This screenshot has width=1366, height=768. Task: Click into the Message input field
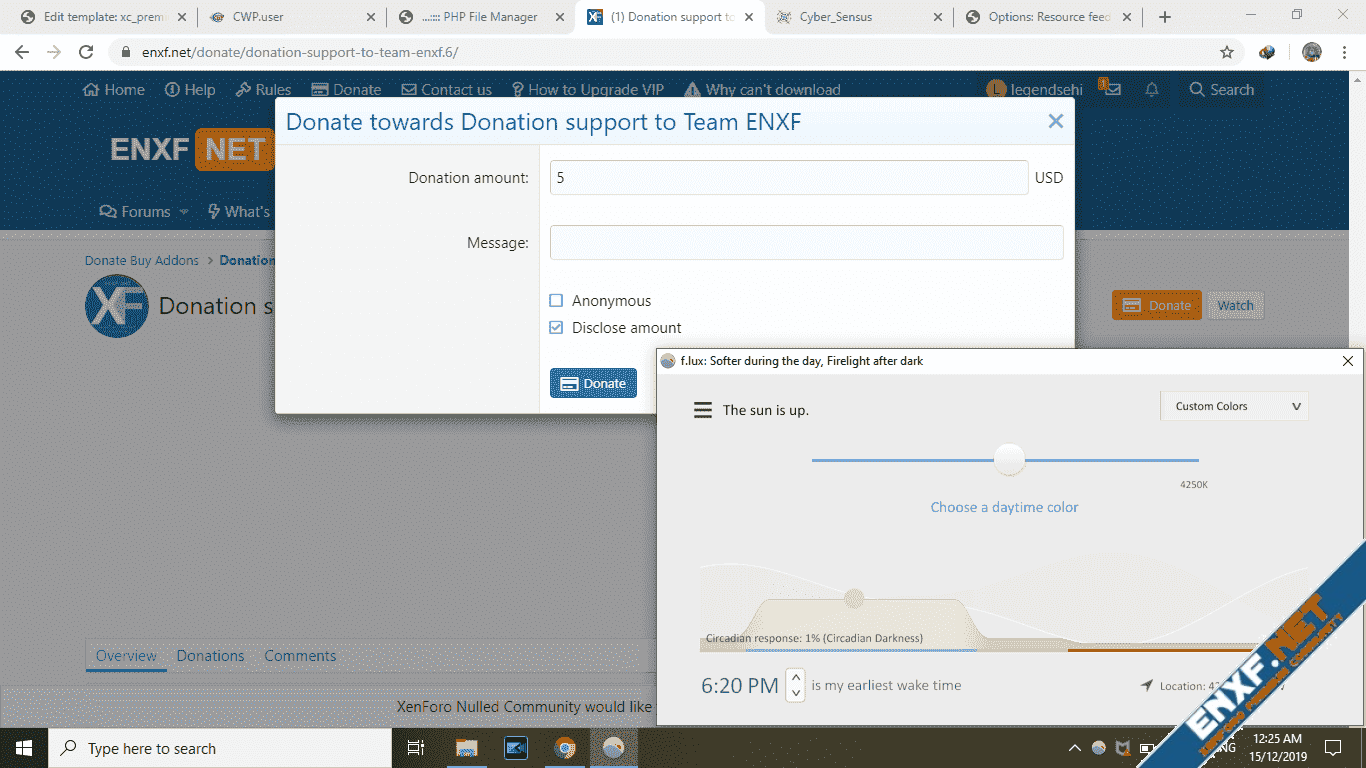pyautogui.click(x=806, y=242)
